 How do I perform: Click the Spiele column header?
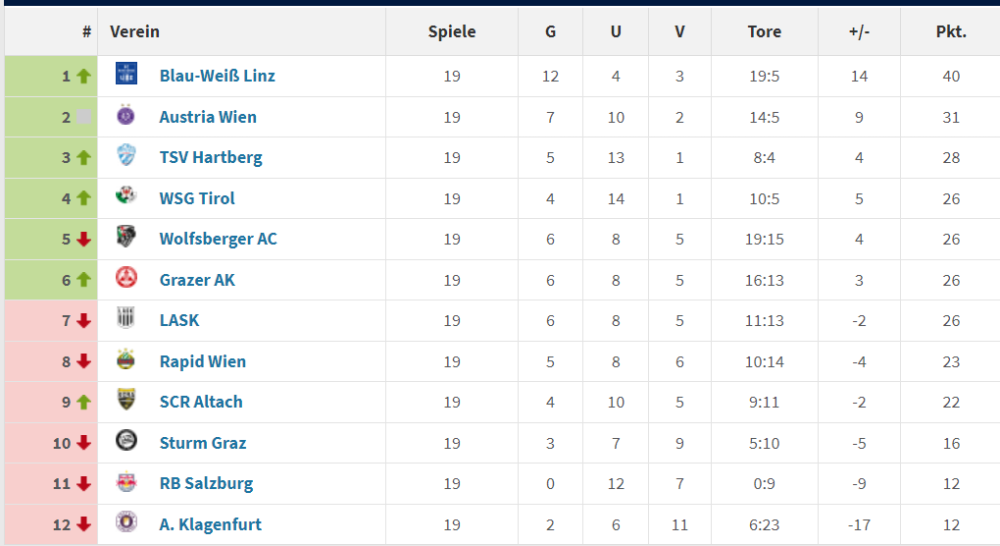(452, 32)
